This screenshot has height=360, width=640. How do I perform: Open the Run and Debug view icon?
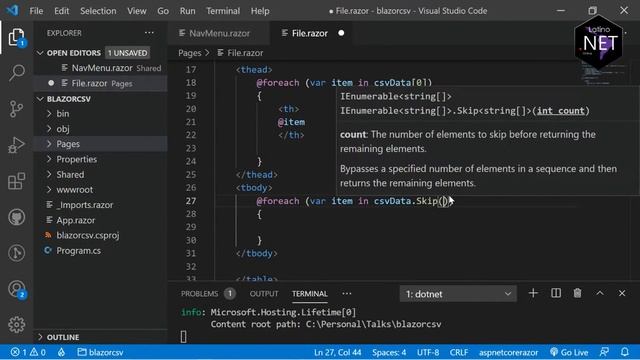coord(16,145)
